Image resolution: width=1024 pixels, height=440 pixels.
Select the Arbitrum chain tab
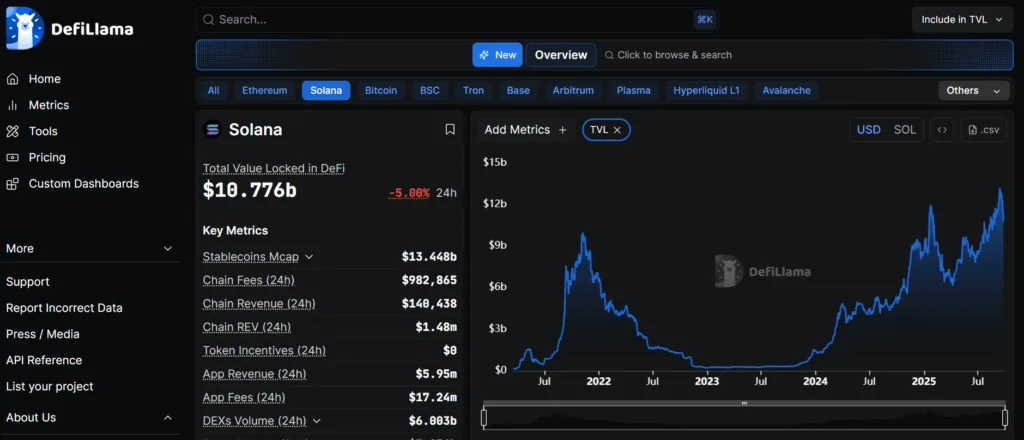(x=573, y=91)
